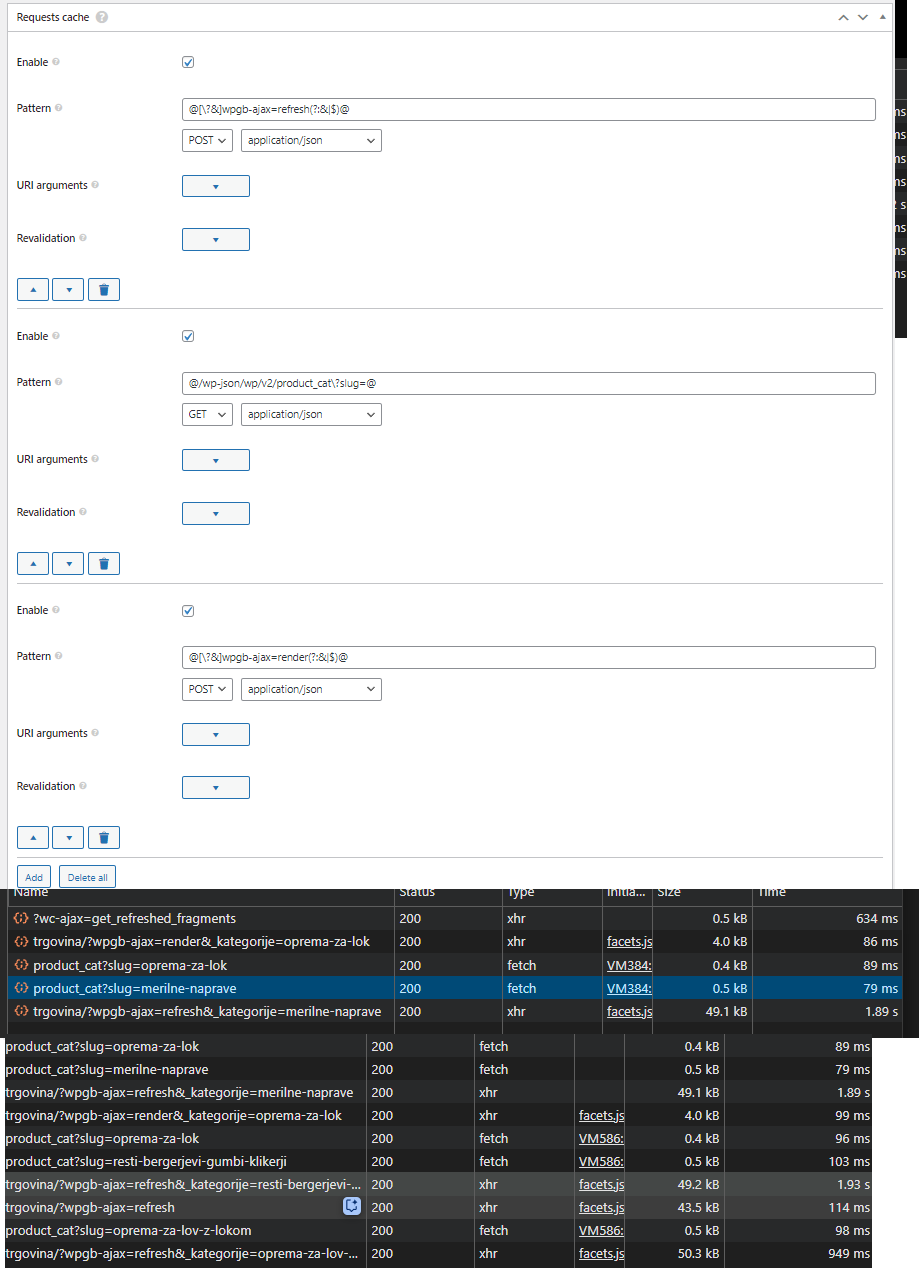
Task: Show help for URI arguments in product_cat rule
Action: point(96,459)
